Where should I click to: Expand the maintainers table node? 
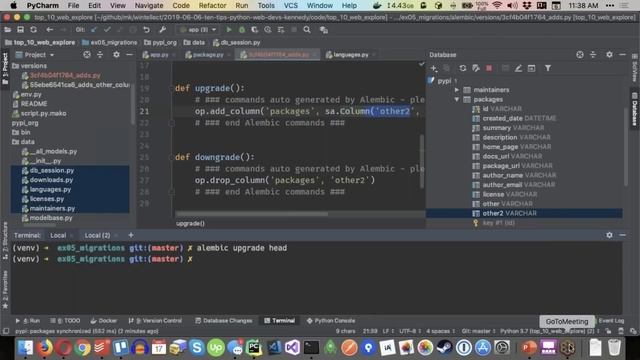(x=457, y=90)
